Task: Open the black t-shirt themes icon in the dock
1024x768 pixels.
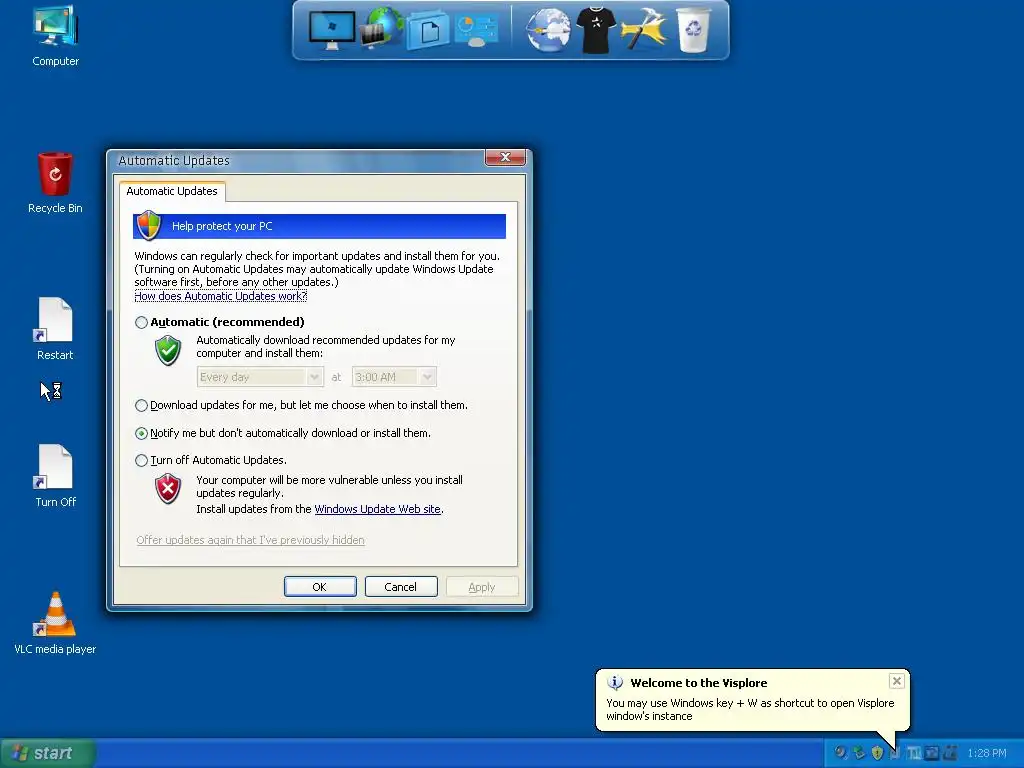Action: pyautogui.click(x=596, y=30)
